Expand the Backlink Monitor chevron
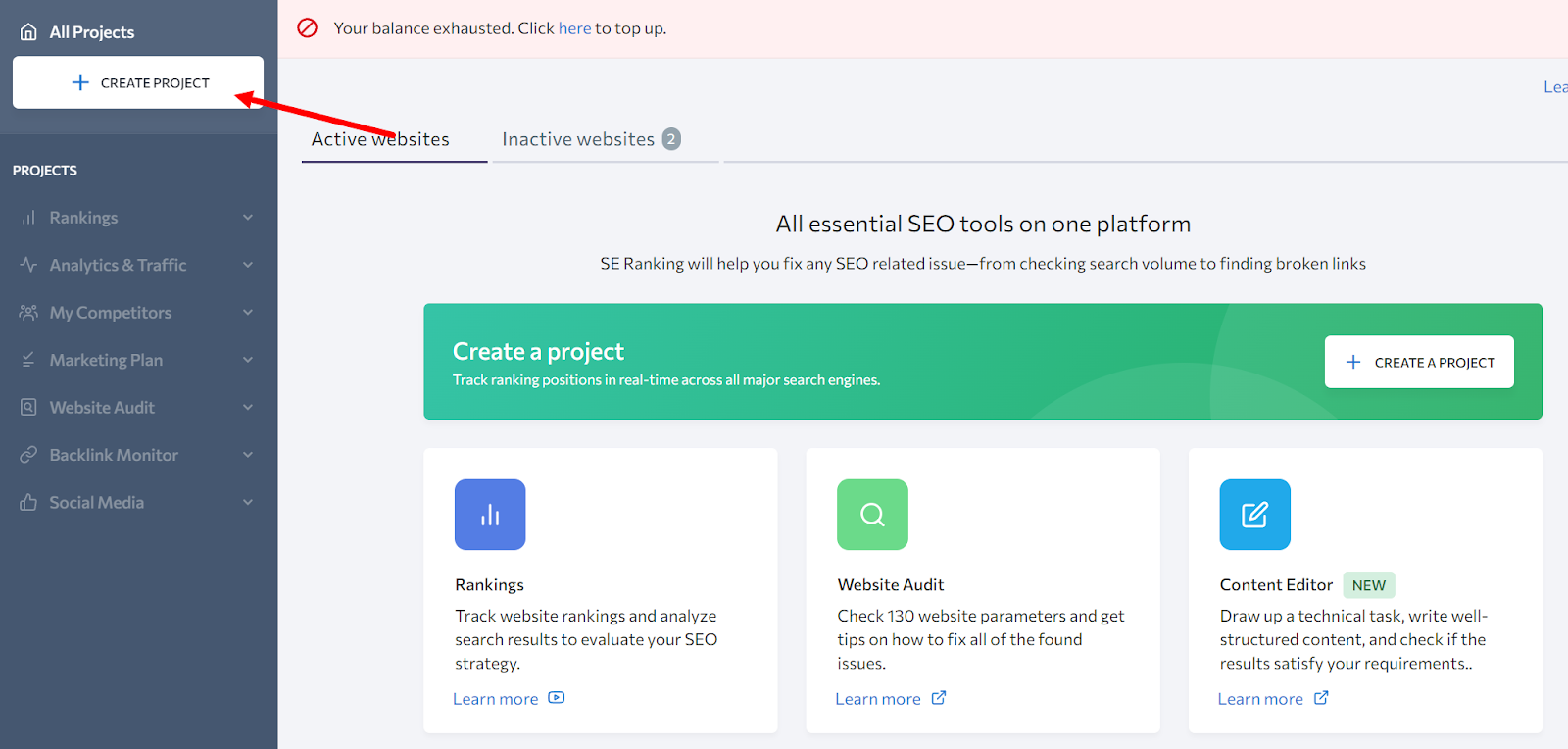This screenshot has height=749, width=1568. (248, 455)
